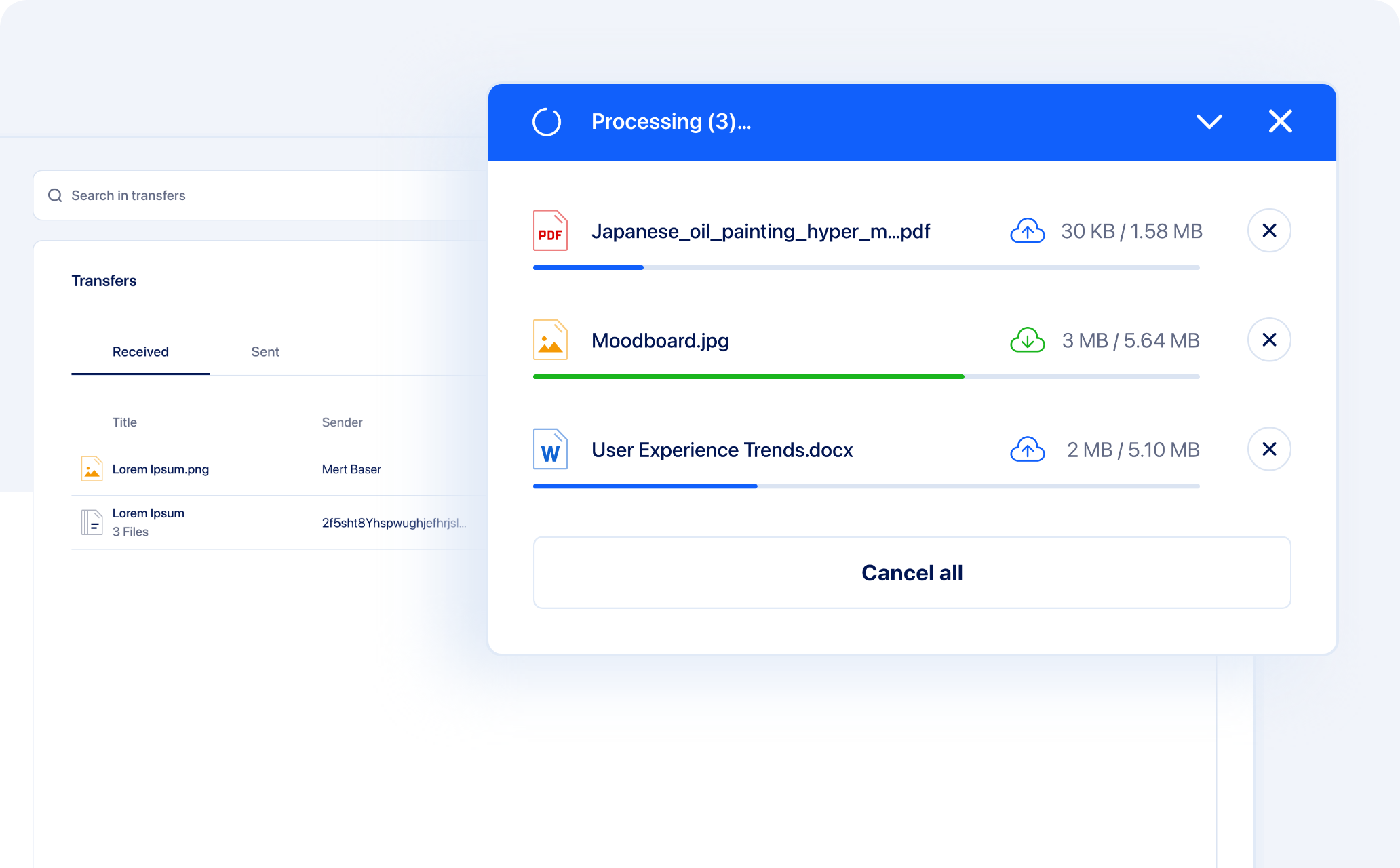1400x868 pixels.
Task: Switch to the Sent tab
Action: pyautogui.click(x=265, y=352)
